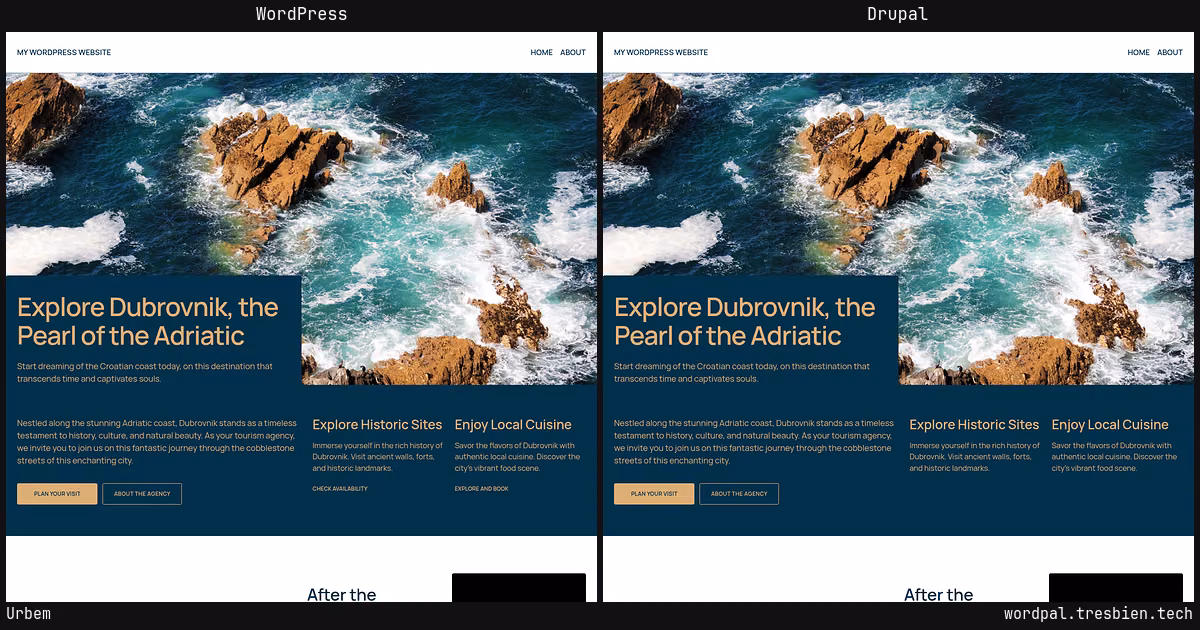Click the Urbem footer label
The image size is (1200, 630).
[28, 614]
